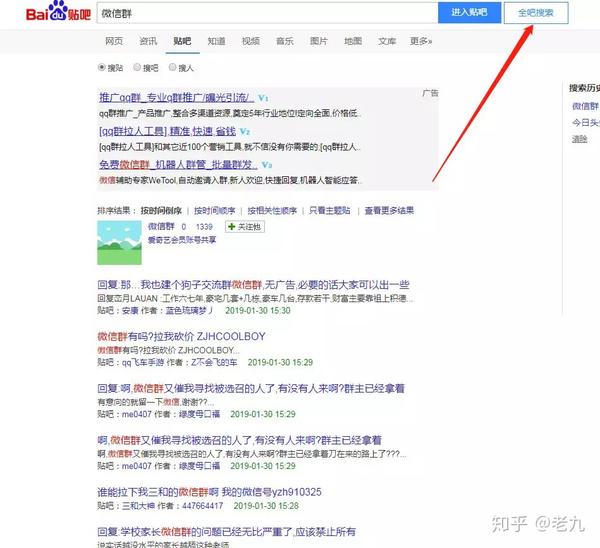Open the ad link 推广qq群_专业q群推广
This screenshot has height=548, width=600.
point(176,98)
